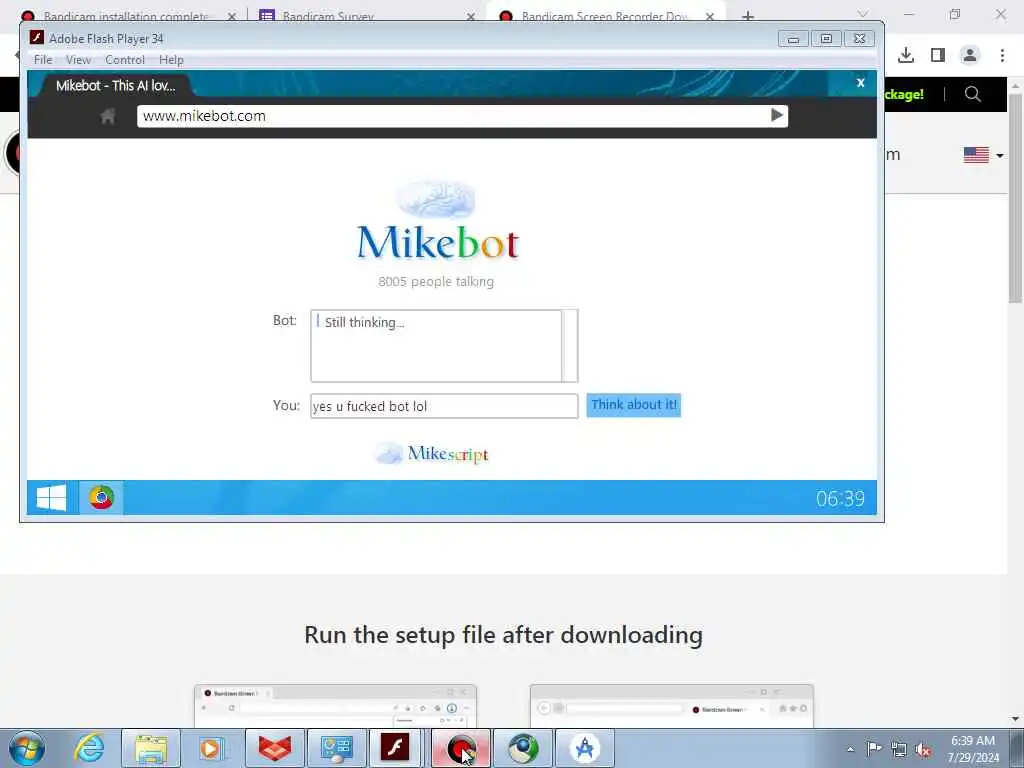
Task: Open the View menu in Flash Player
Action: 78,59
